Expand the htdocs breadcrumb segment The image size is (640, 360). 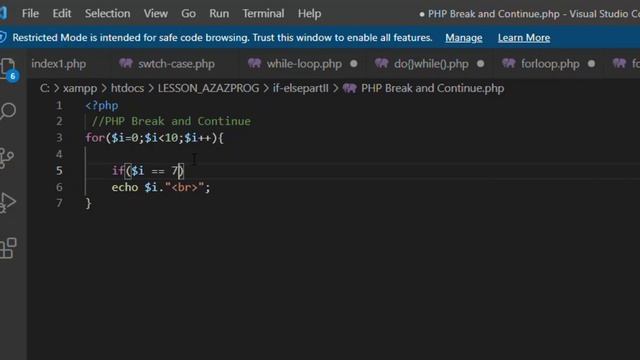click(127, 88)
